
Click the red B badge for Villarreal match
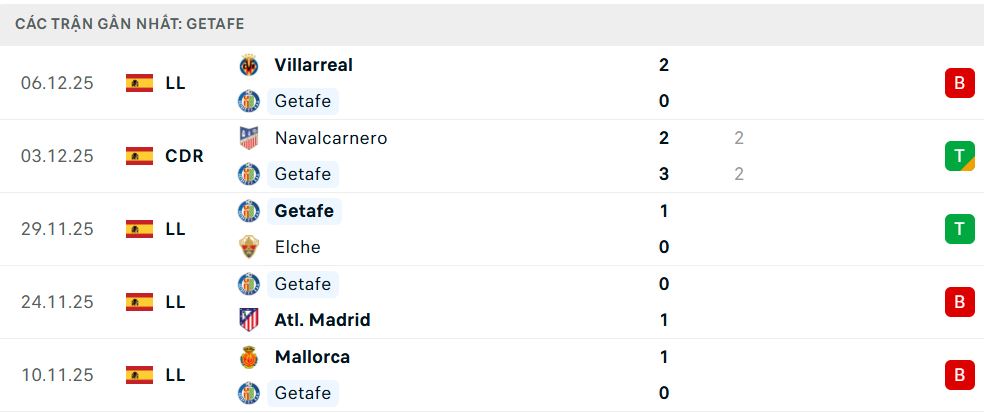click(x=959, y=83)
